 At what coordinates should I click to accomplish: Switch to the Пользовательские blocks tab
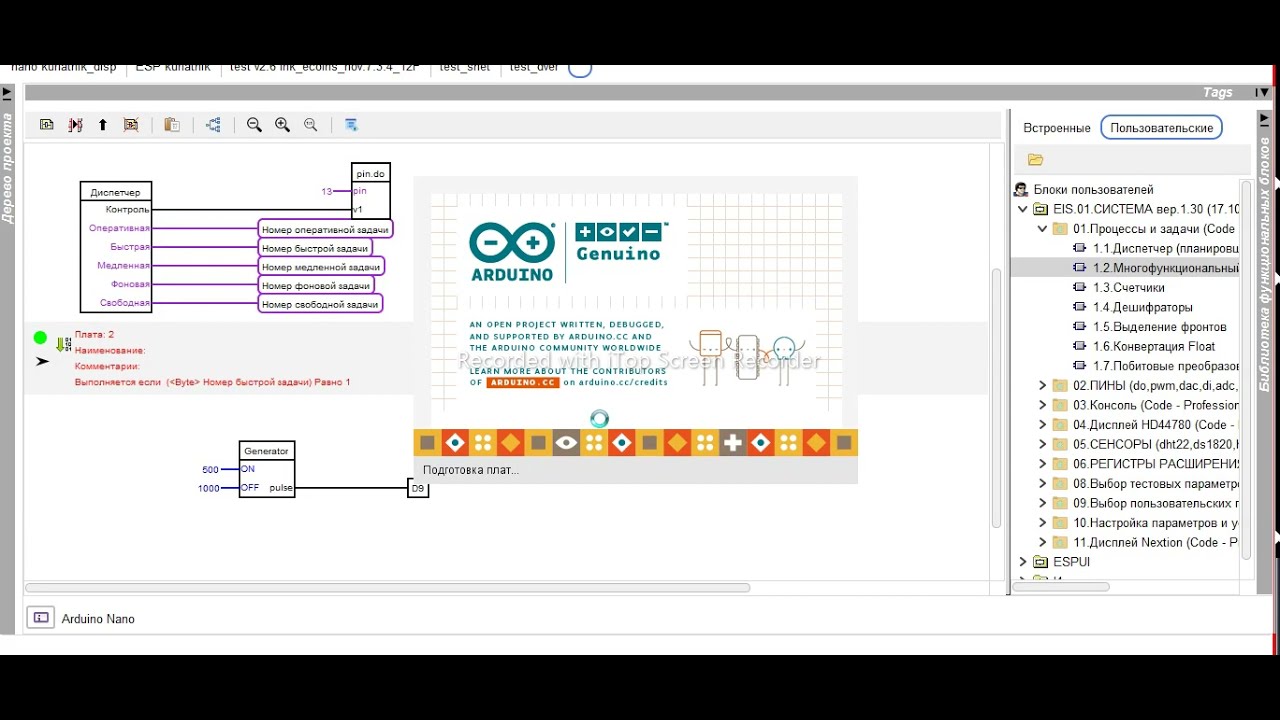click(1161, 128)
